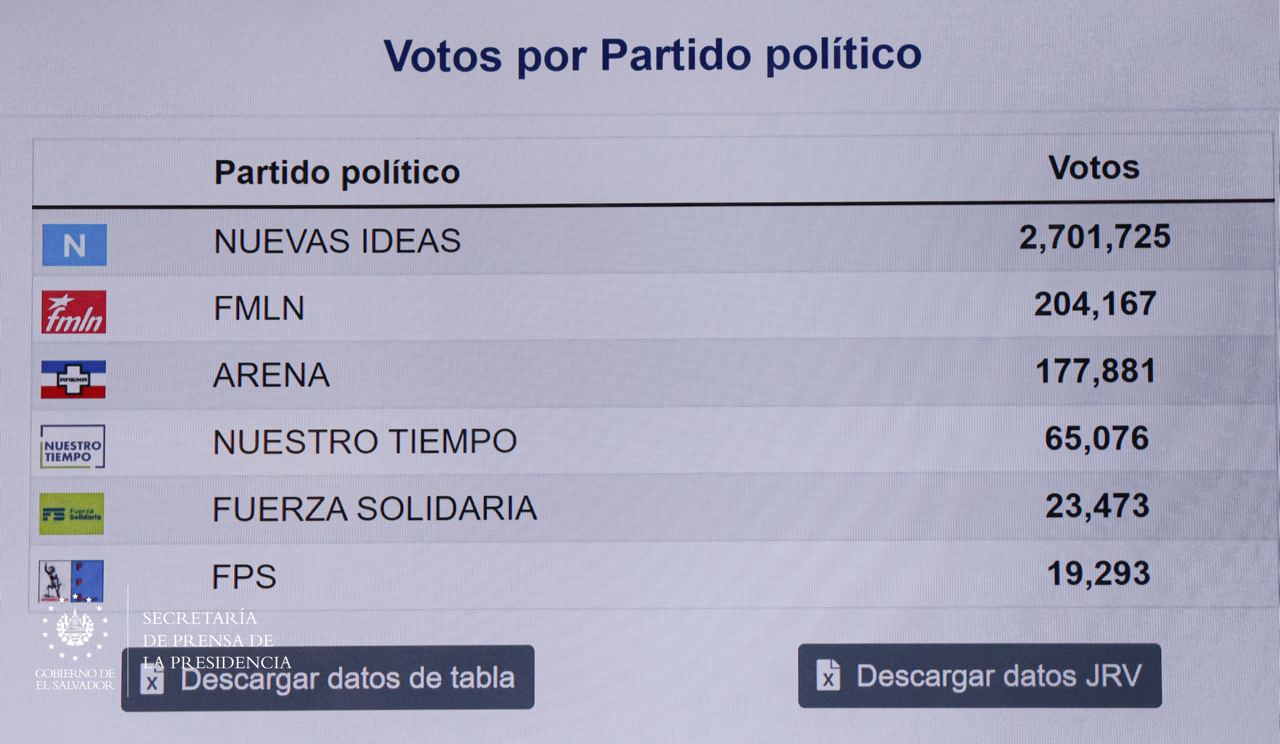Click the spreadsheet icon beside Descargar datos JRV
Image resolution: width=1280 pixels, height=744 pixels.
pos(828,675)
